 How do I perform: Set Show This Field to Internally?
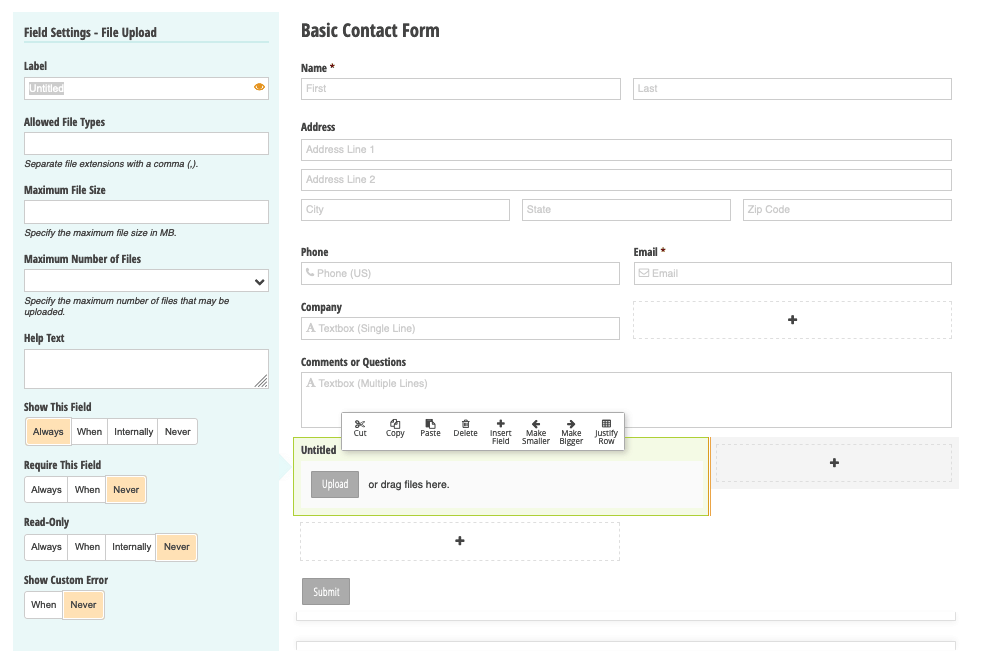(133, 432)
